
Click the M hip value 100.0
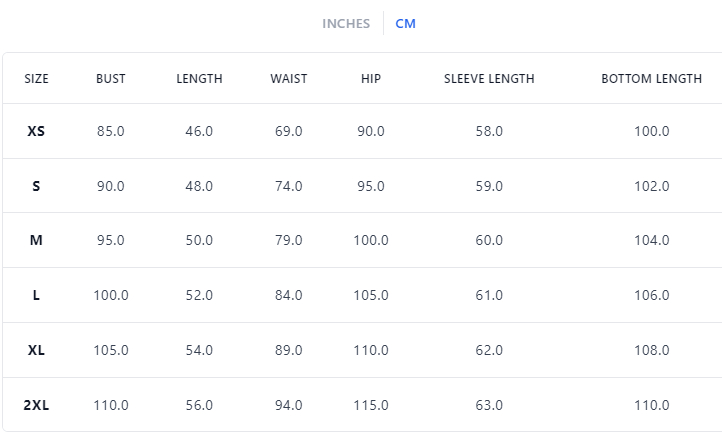pos(371,241)
